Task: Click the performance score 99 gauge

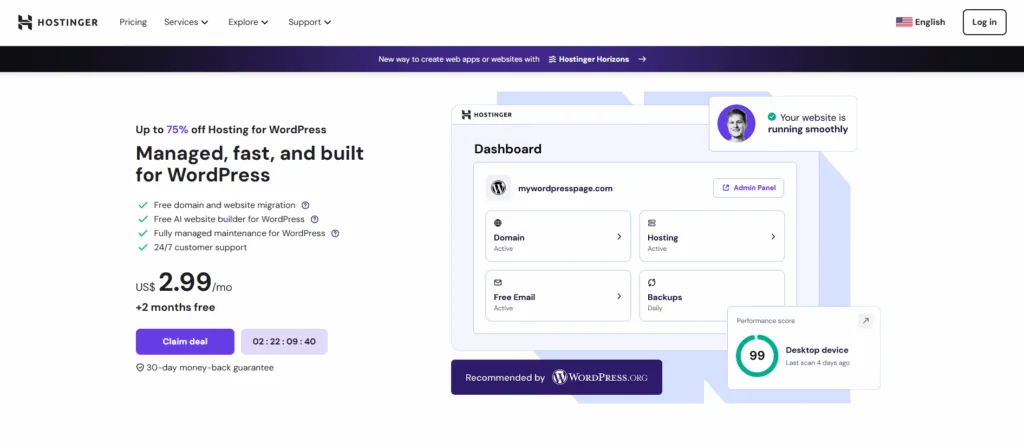Action: tap(757, 356)
